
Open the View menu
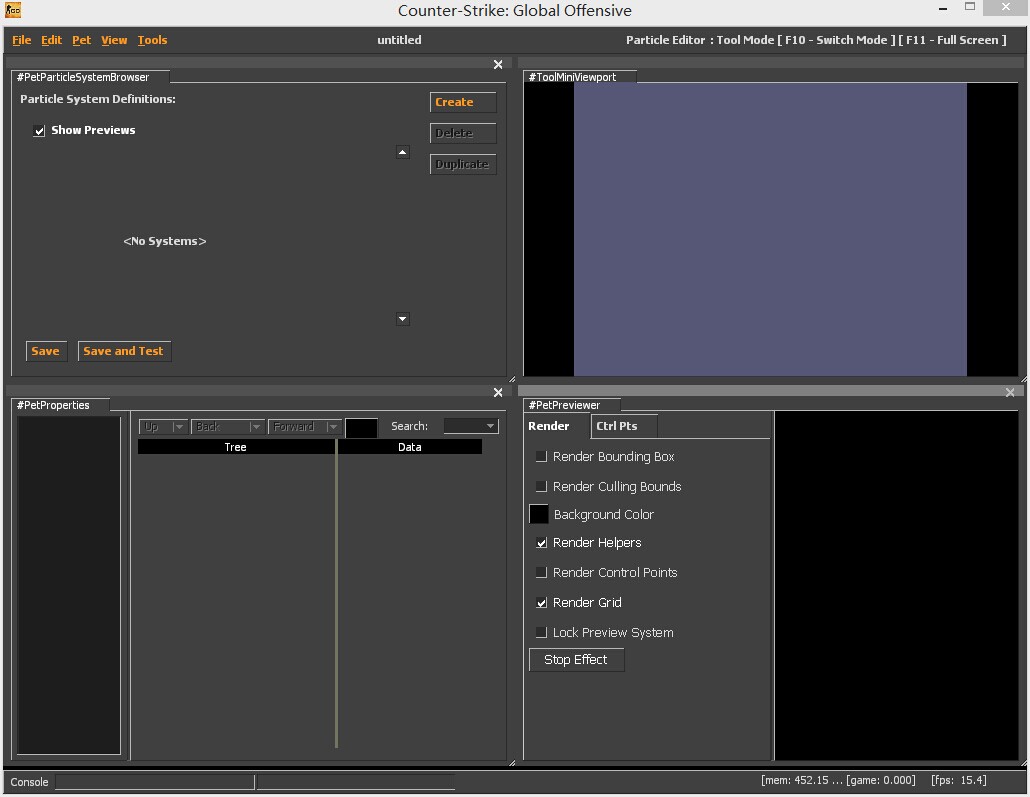[x=114, y=40]
